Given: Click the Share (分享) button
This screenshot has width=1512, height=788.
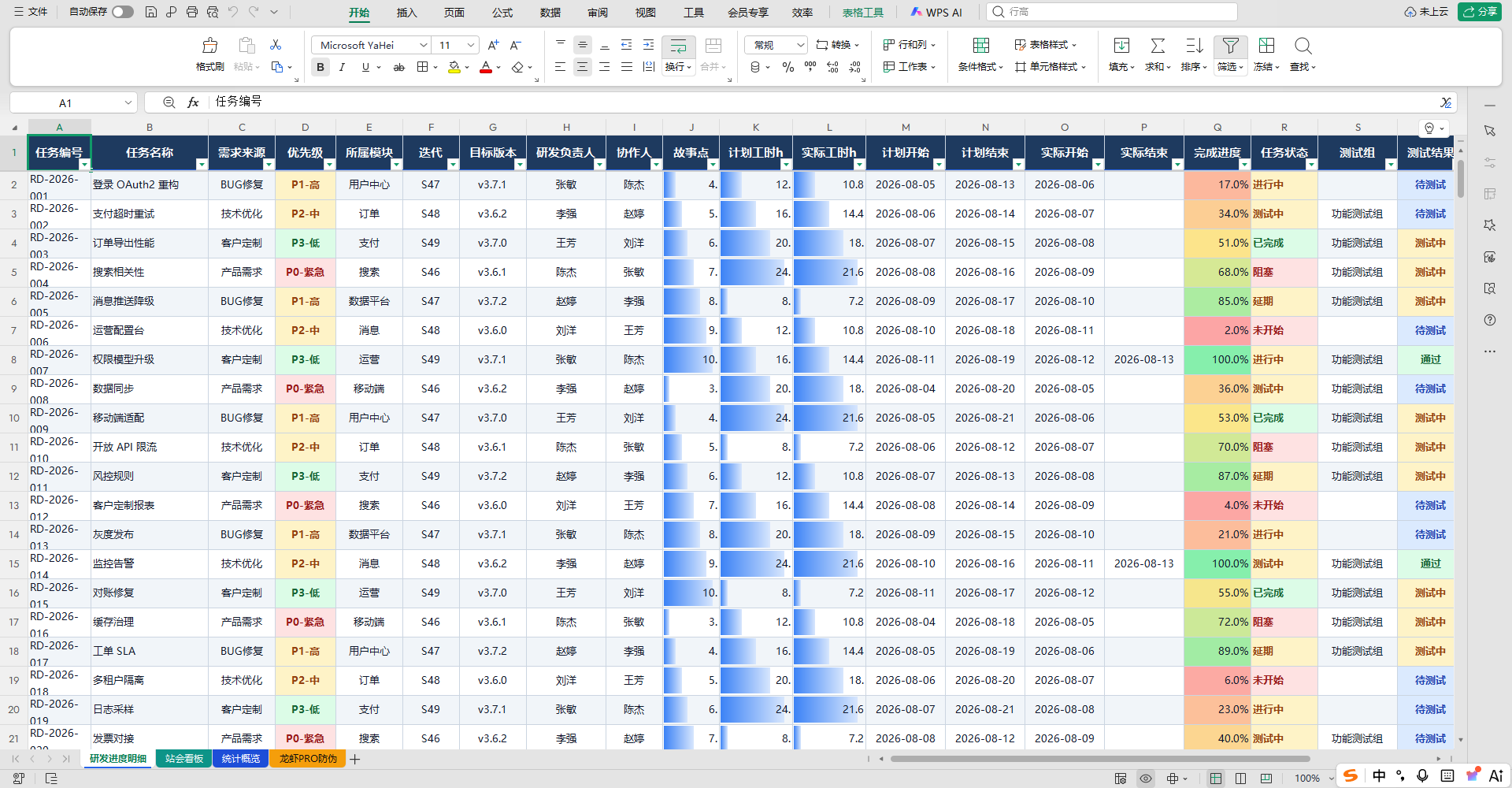Looking at the screenshot, I should coord(1480,12).
